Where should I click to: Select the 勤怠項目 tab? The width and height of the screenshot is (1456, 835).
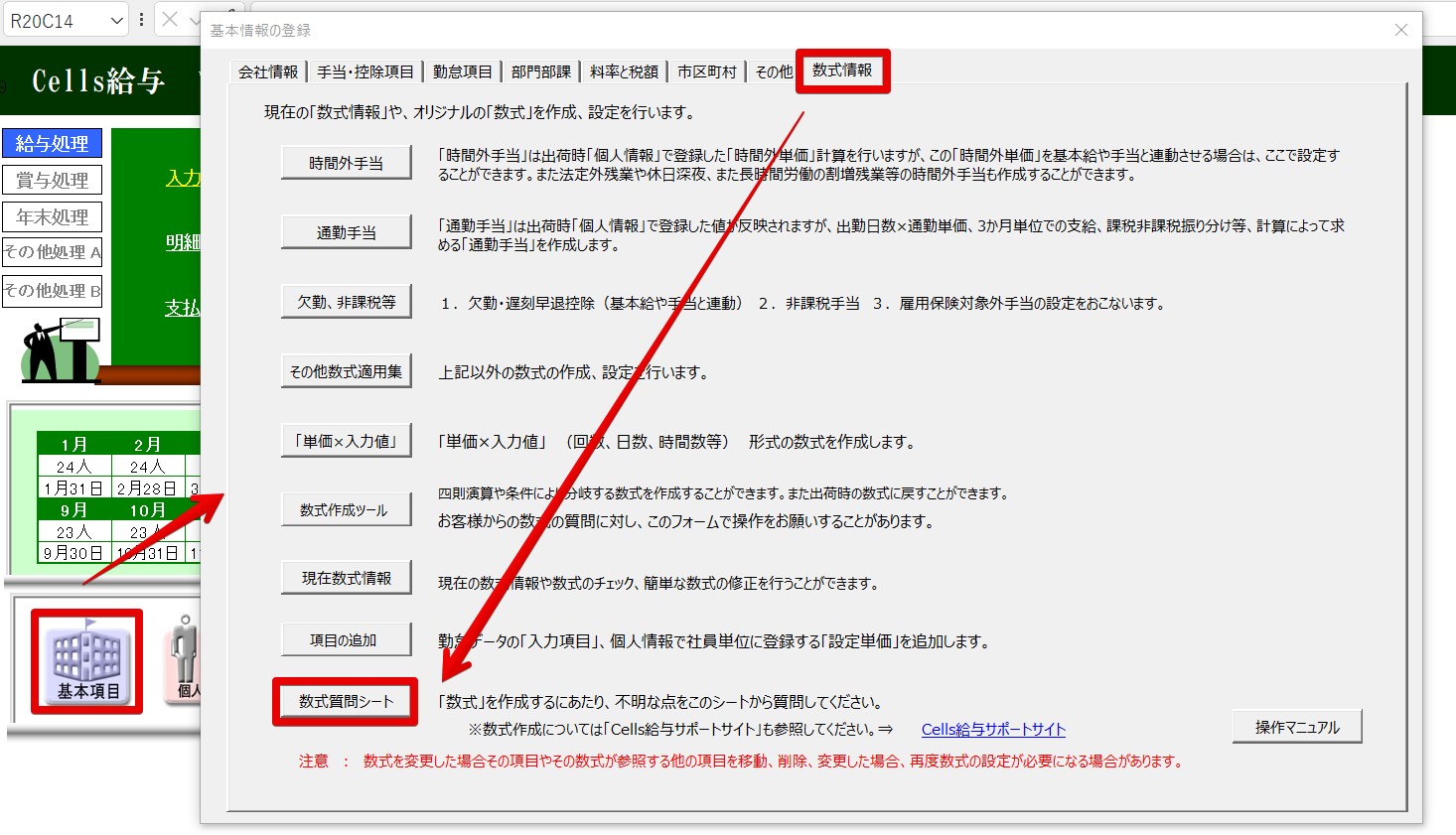pos(462,71)
